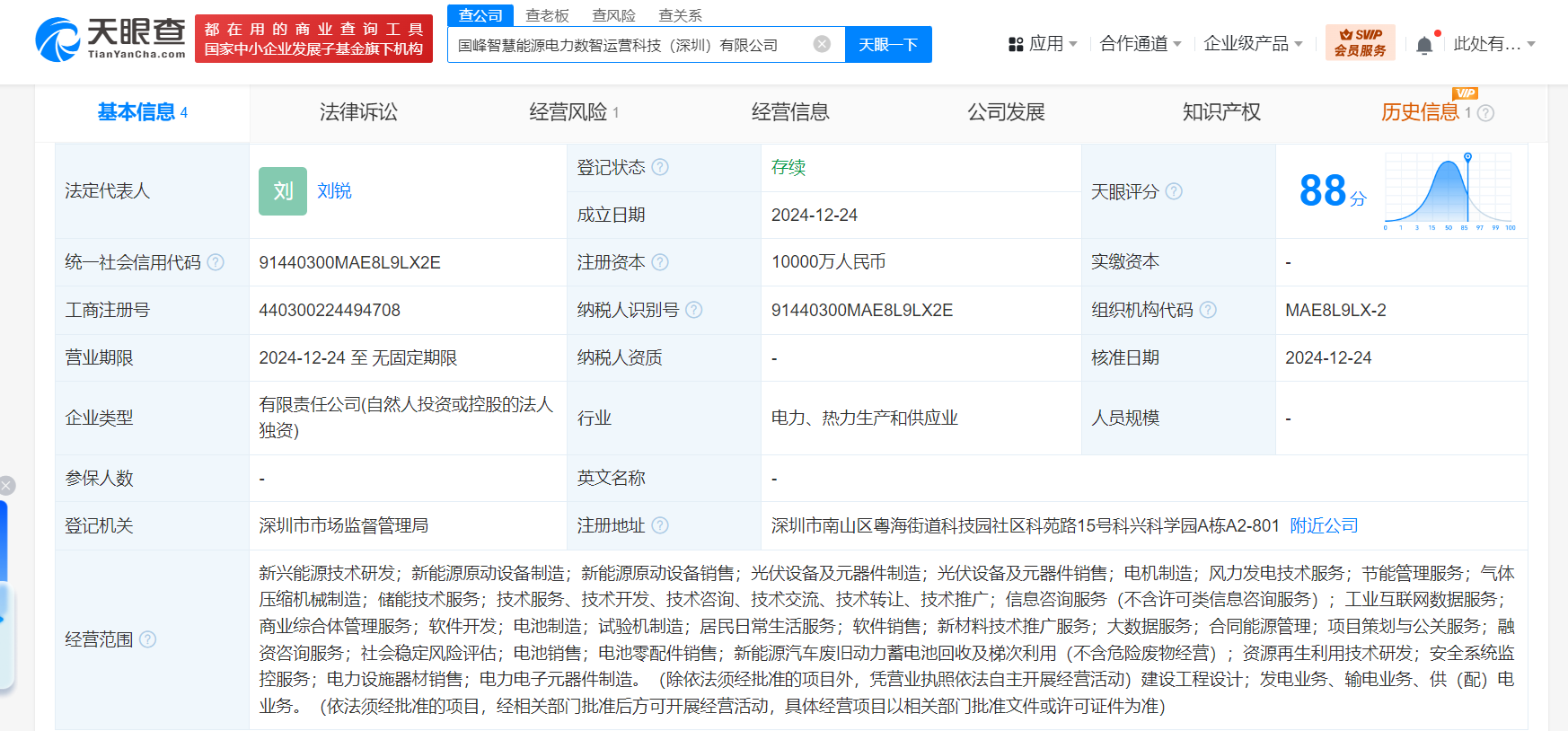Click the 刘 avatar of legal representative
Screen dimensions: 1568x731
coord(282,191)
